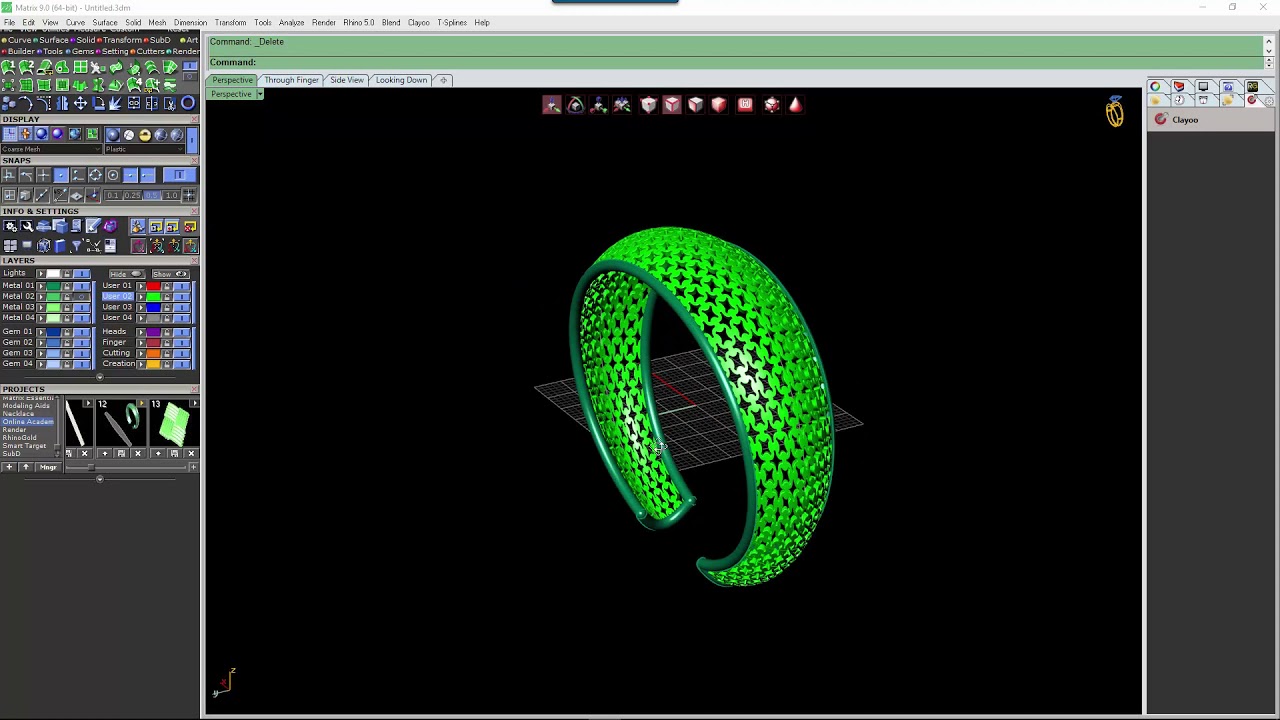
Task: Open the Render menu in menu bar
Action: pos(323,22)
